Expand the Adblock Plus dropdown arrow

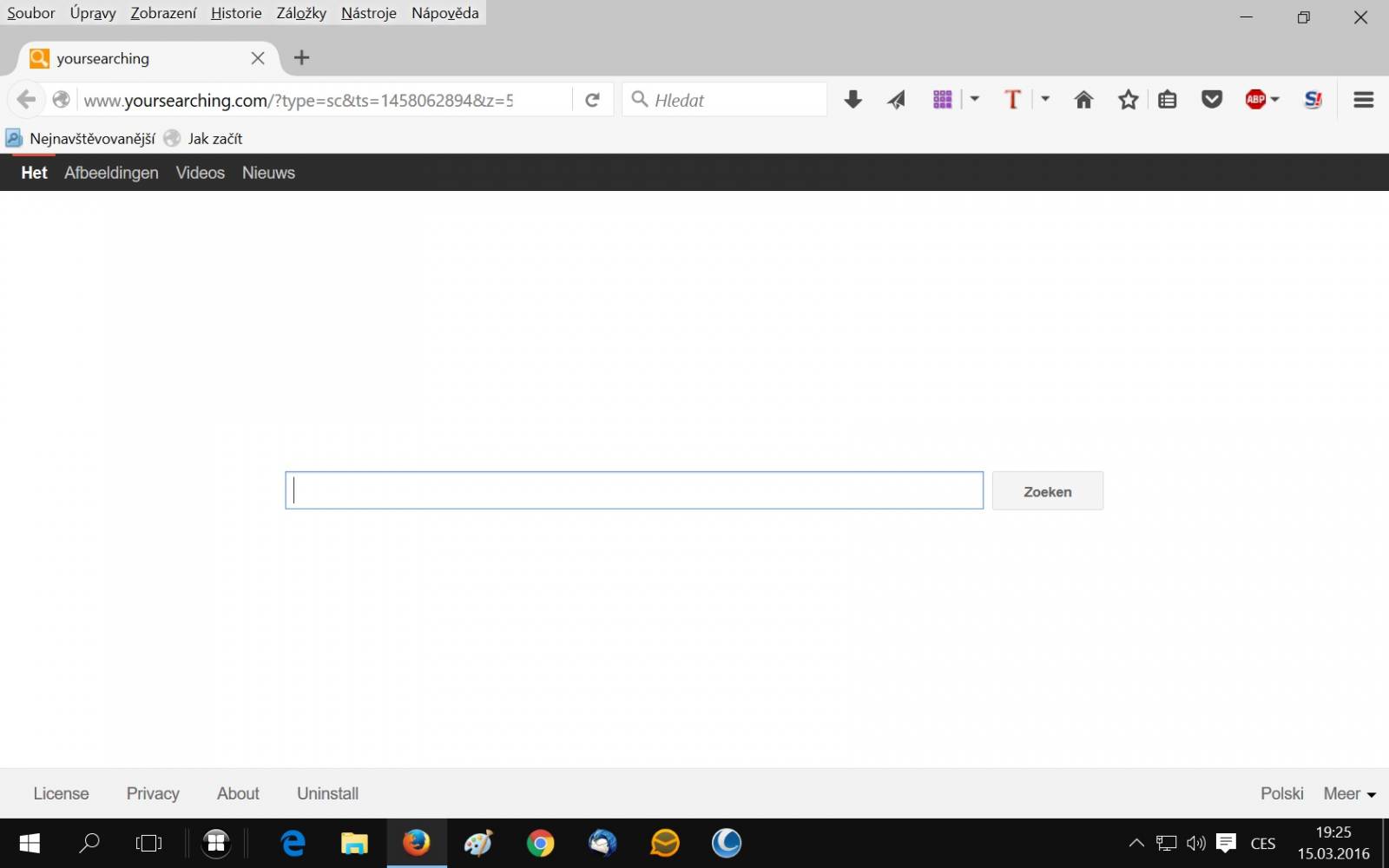[1275, 100]
